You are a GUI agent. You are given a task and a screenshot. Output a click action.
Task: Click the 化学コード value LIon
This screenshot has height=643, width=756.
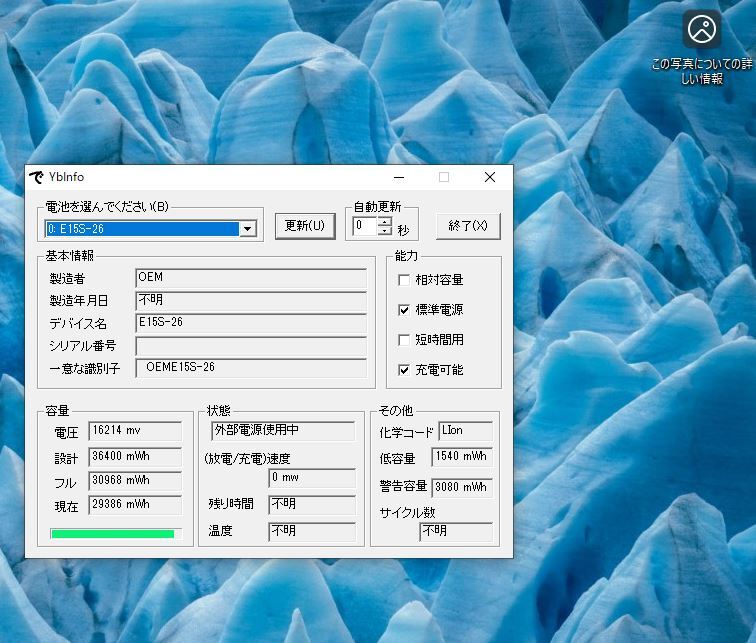tap(466, 431)
